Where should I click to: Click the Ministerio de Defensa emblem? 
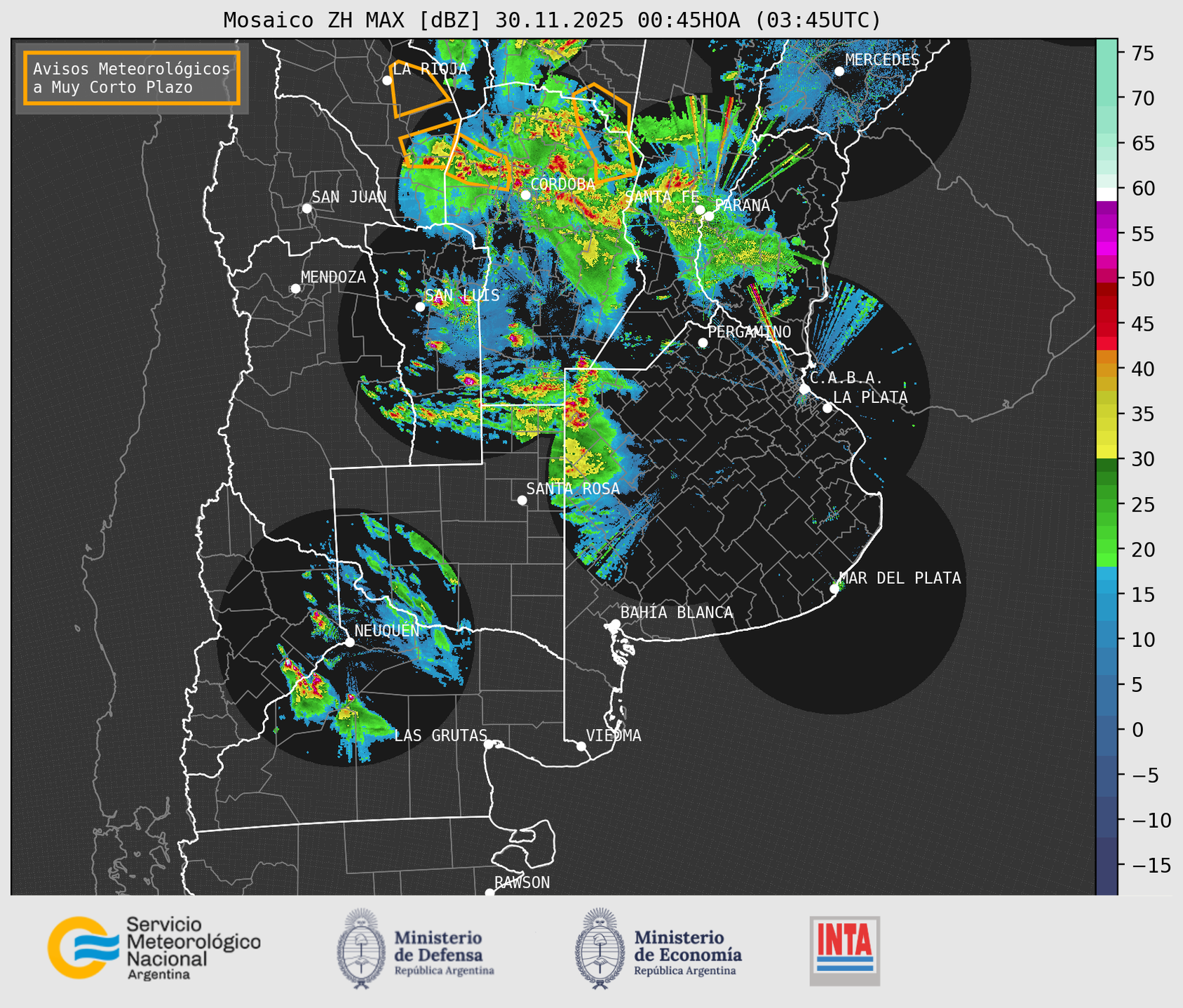(x=361, y=948)
